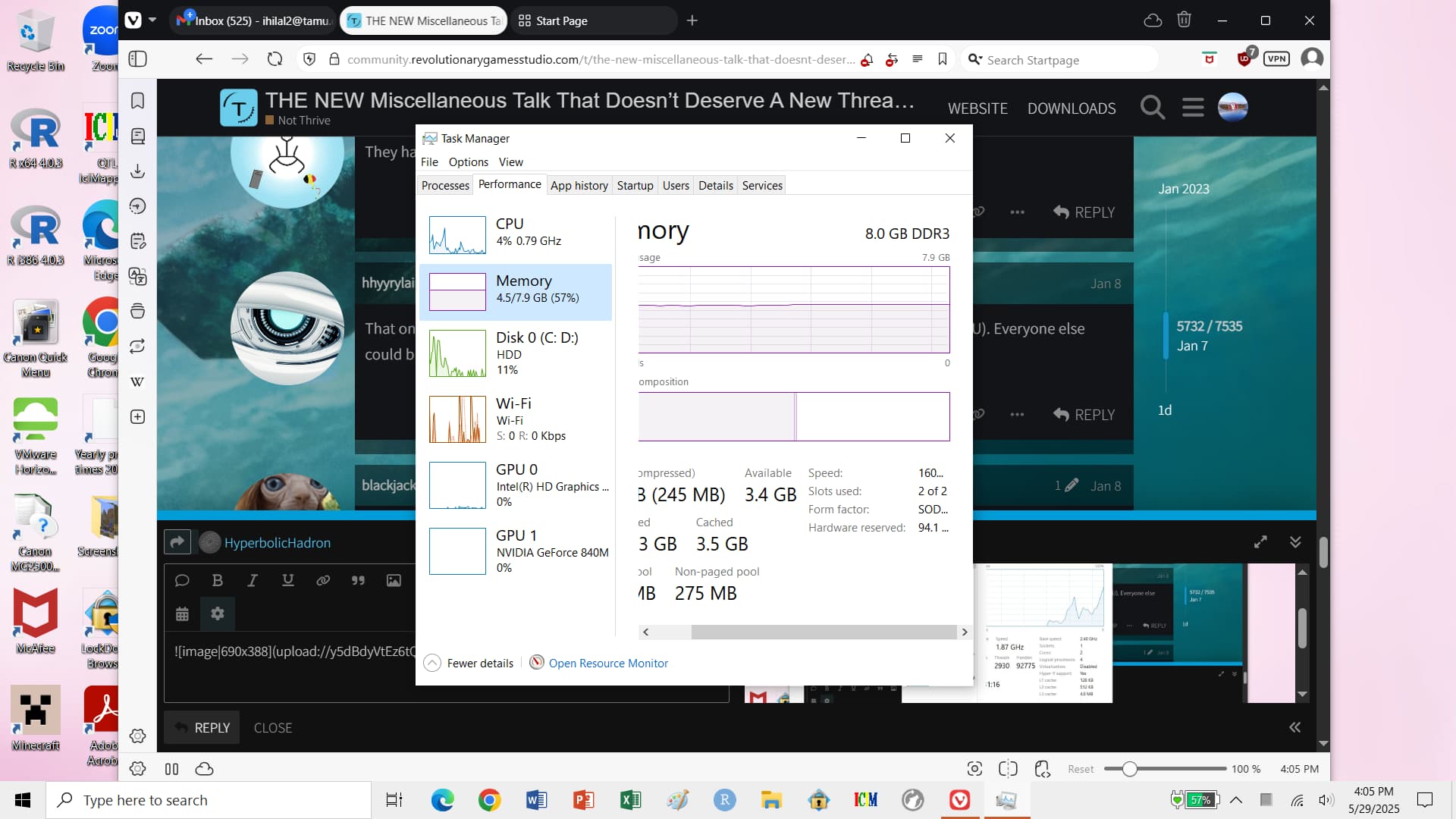Image resolution: width=1456 pixels, height=819 pixels.
Task: Select the Wi-Fi performance entry
Action: coord(516,419)
